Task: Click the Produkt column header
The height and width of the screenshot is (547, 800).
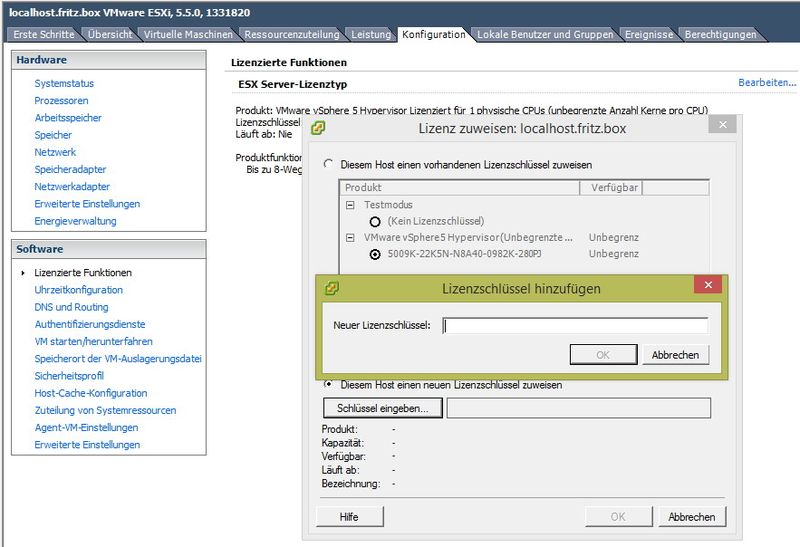Action: tap(460, 187)
